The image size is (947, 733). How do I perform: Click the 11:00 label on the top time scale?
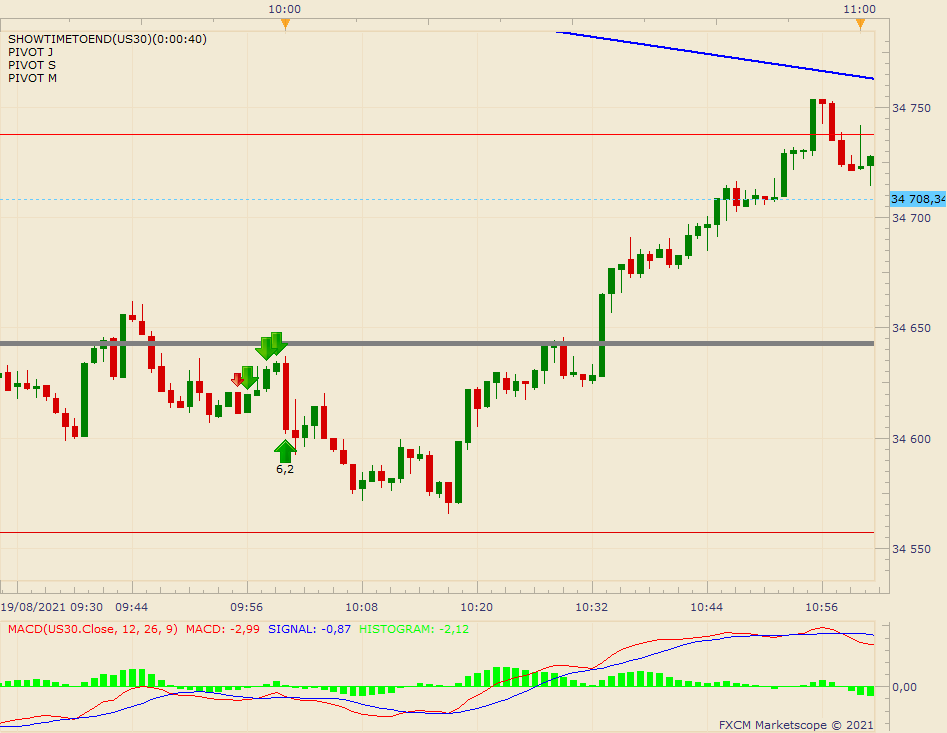click(859, 9)
